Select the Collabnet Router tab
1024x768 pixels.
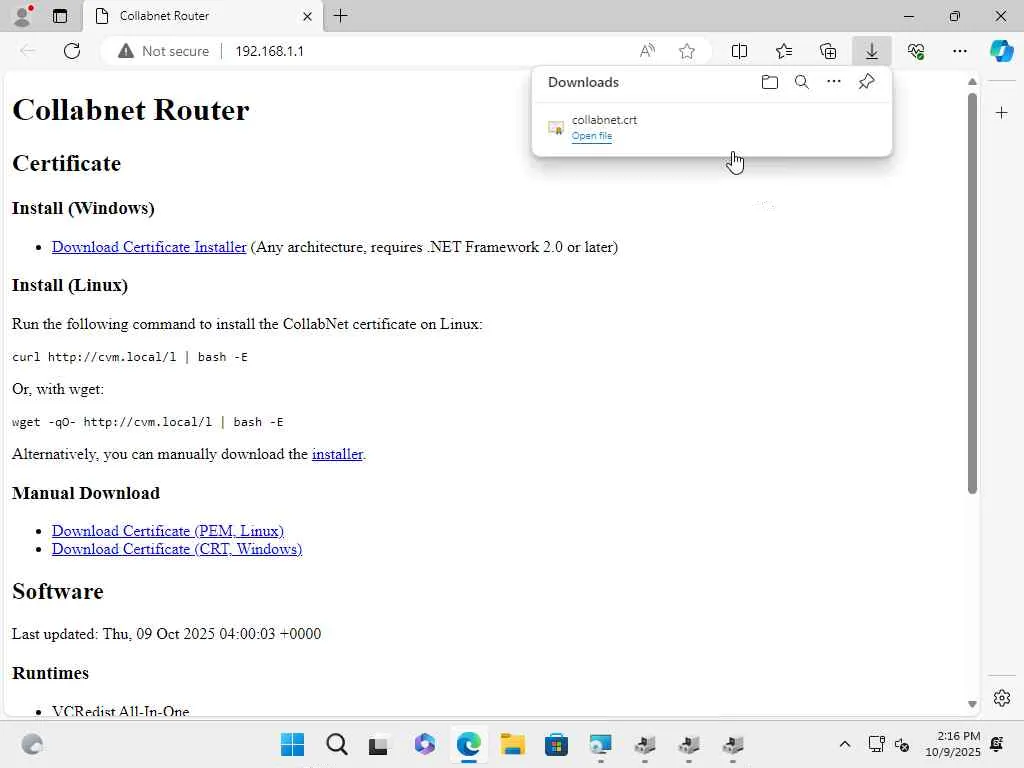tap(203, 16)
